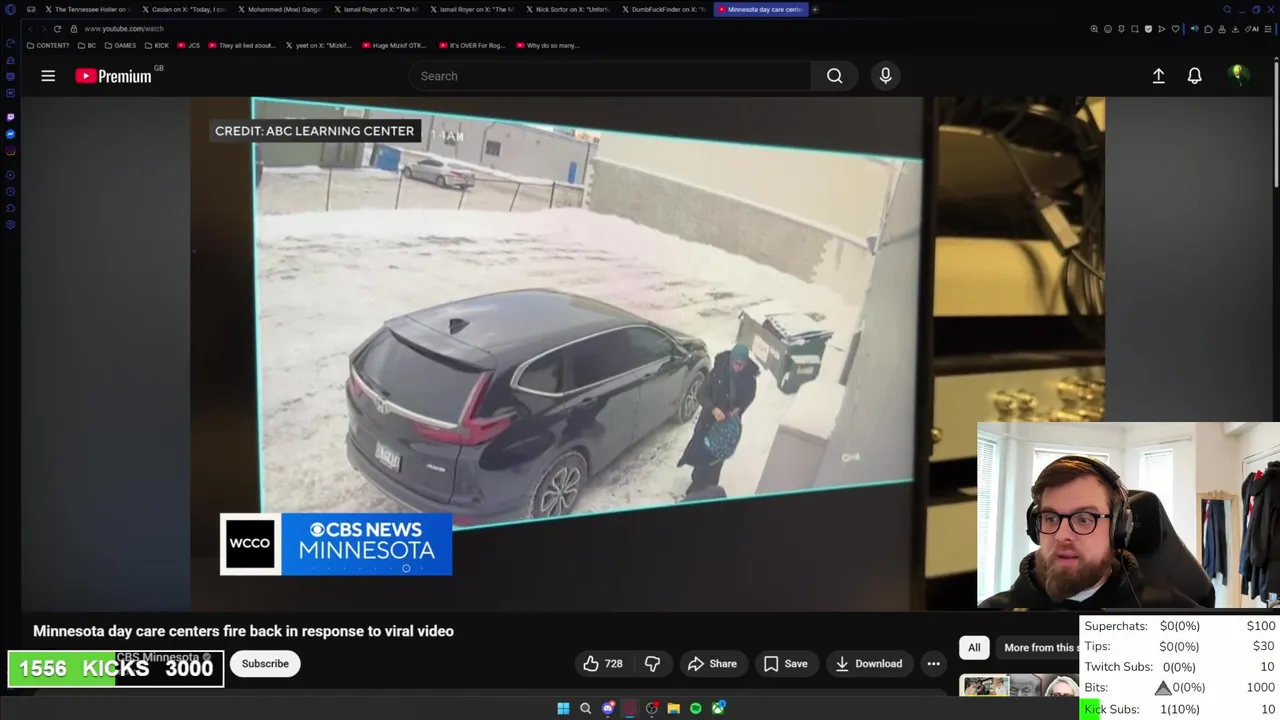Open Windows taskbar search icon
The image size is (1280, 720).
click(586, 708)
